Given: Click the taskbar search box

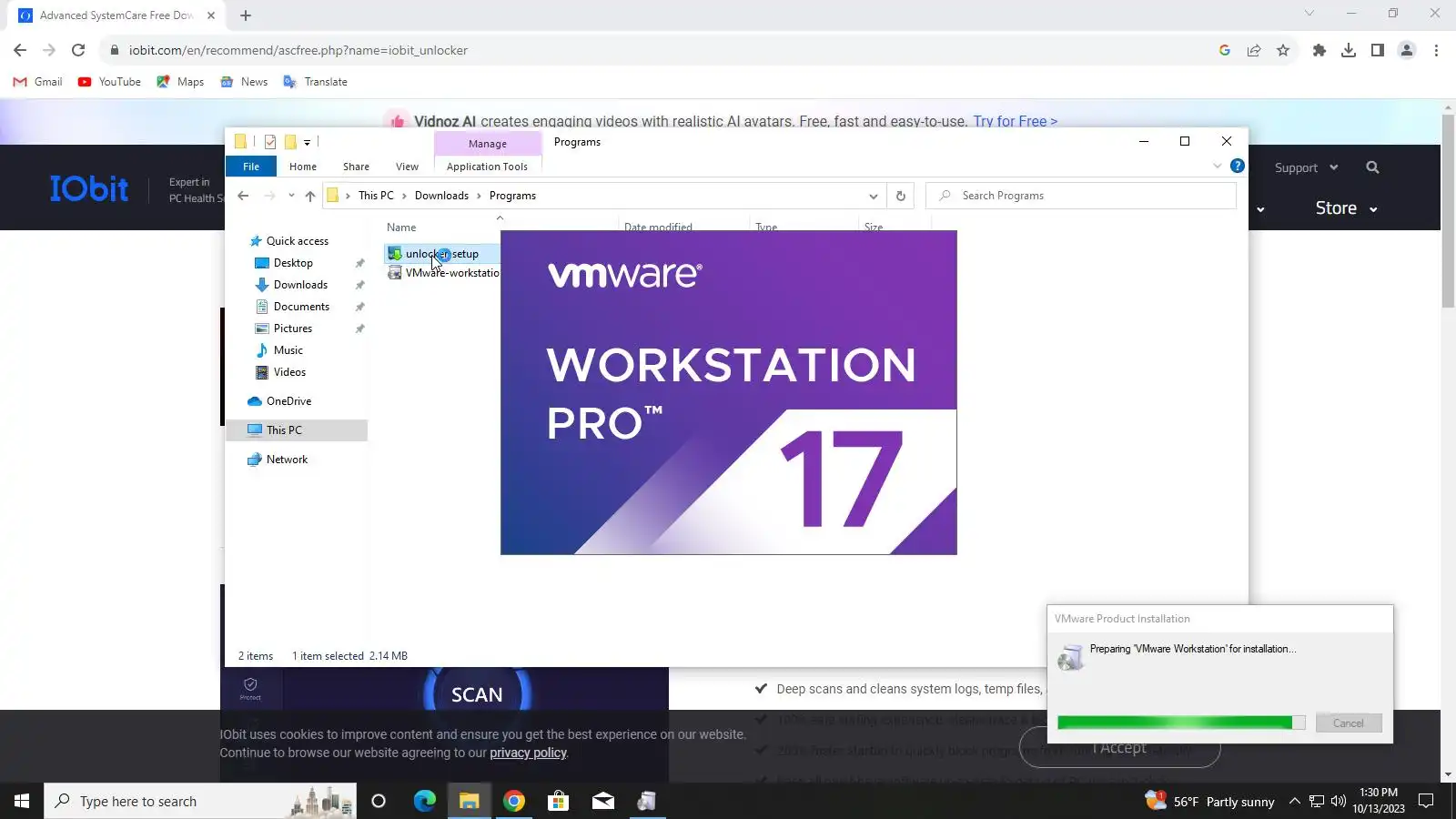Looking at the screenshot, I should pos(200,801).
